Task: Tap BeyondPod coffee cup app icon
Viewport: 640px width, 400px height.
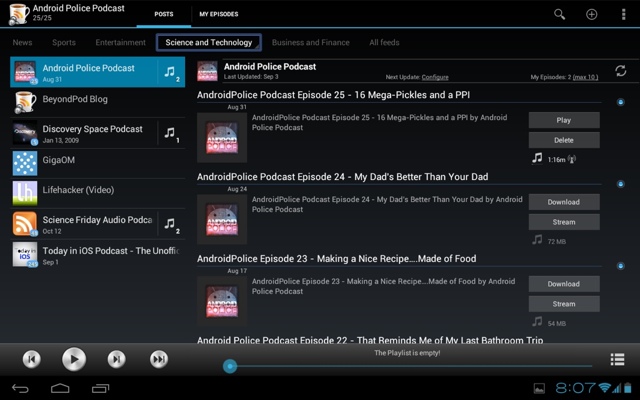Action: click(18, 14)
